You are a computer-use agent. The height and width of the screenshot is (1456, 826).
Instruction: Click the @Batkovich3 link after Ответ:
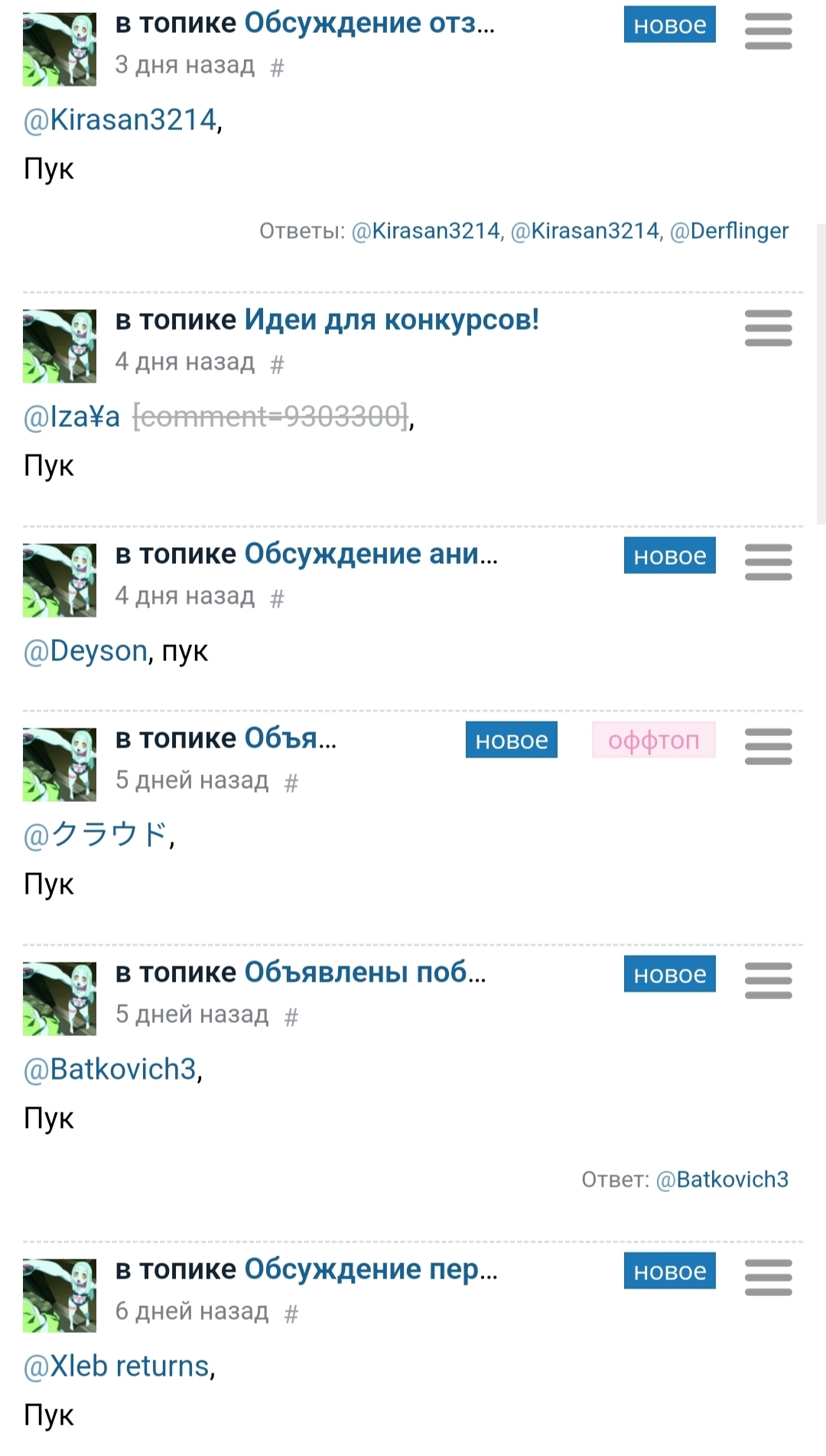[x=722, y=1180]
